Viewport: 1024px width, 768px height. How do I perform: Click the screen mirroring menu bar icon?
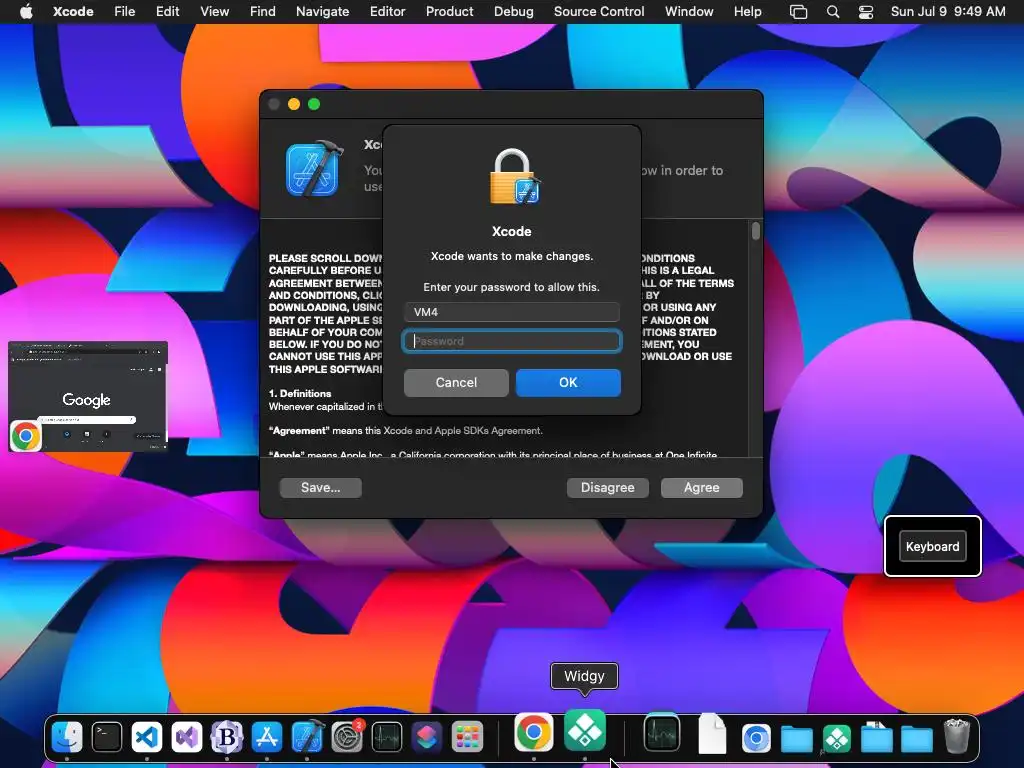(x=798, y=12)
